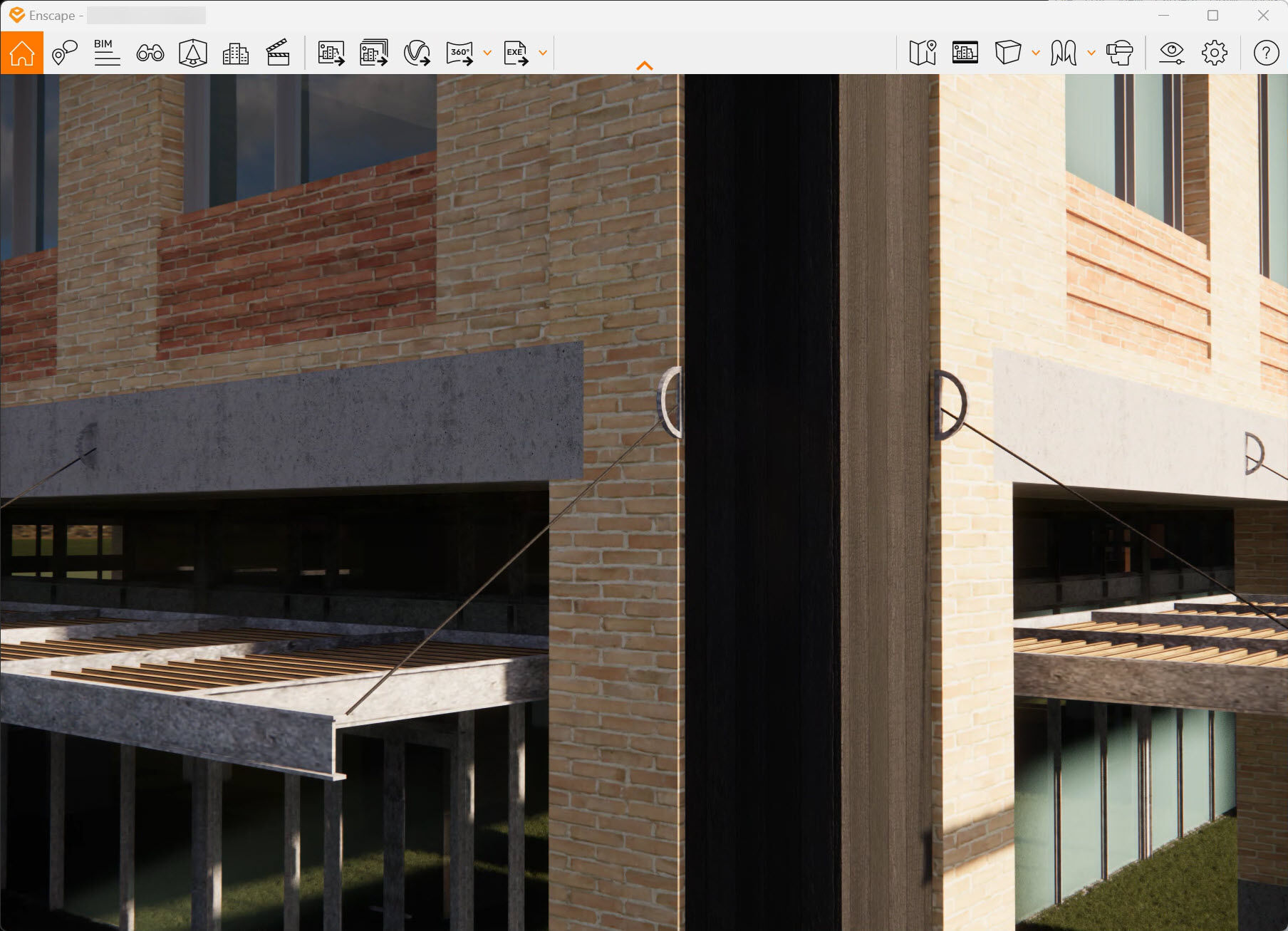Export a 360 panorama
The height and width of the screenshot is (931, 1288).
click(461, 52)
